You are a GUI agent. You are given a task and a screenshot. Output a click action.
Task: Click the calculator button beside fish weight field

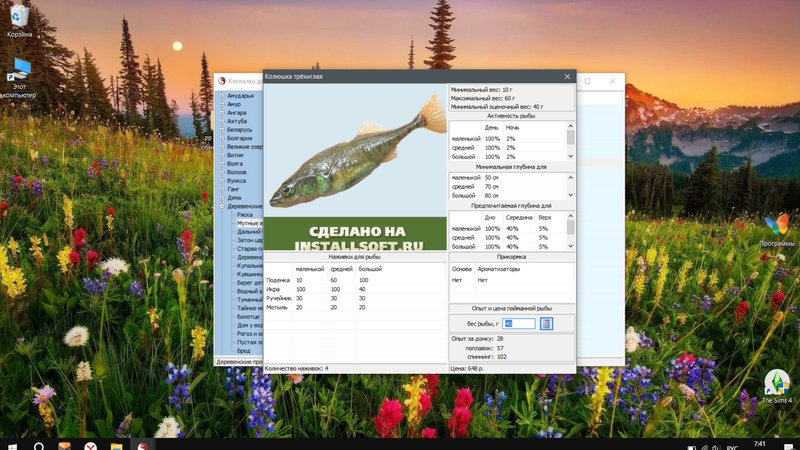click(x=546, y=323)
